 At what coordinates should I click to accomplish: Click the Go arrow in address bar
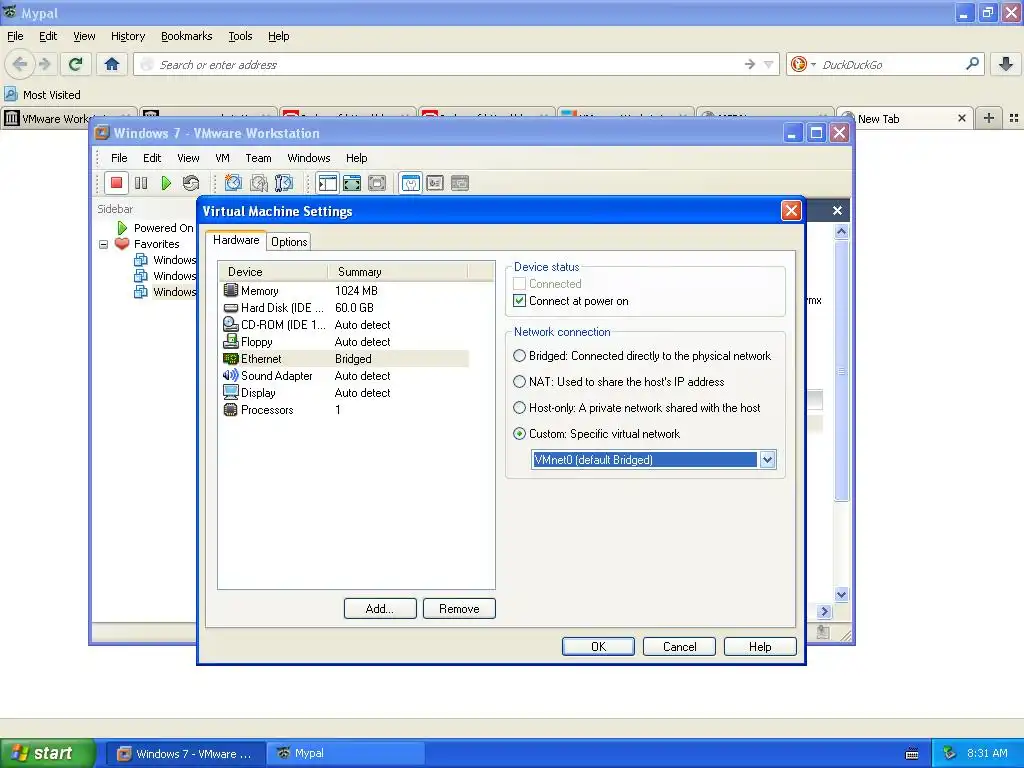coord(750,64)
